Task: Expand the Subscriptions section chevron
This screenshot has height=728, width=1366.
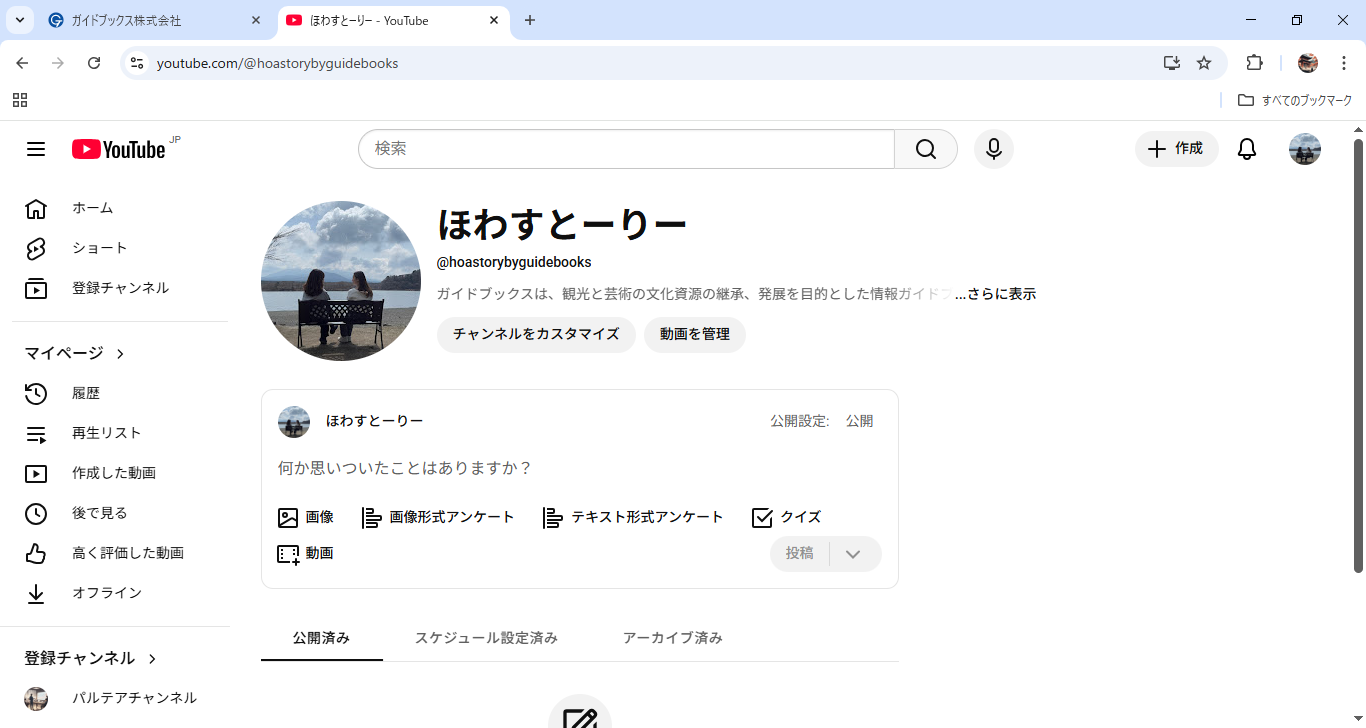Action: coord(152,658)
